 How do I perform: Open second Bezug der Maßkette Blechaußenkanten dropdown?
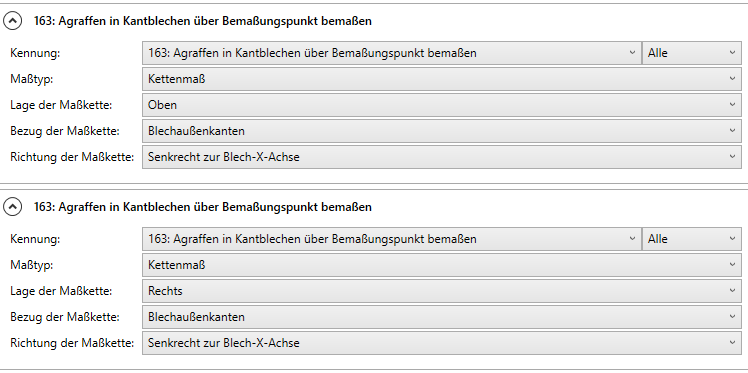(x=442, y=317)
